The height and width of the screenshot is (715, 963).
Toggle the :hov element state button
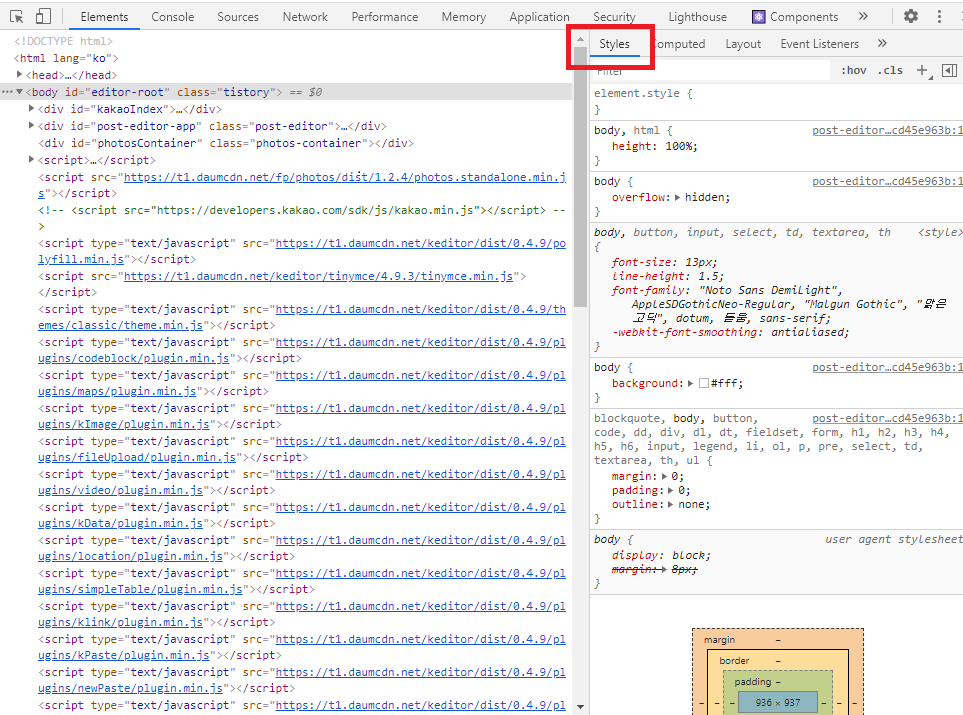(854, 71)
